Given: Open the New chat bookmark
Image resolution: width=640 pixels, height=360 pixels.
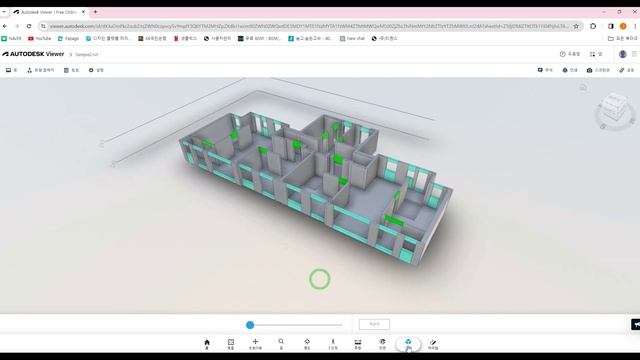Looking at the screenshot, I should click(x=352, y=38).
